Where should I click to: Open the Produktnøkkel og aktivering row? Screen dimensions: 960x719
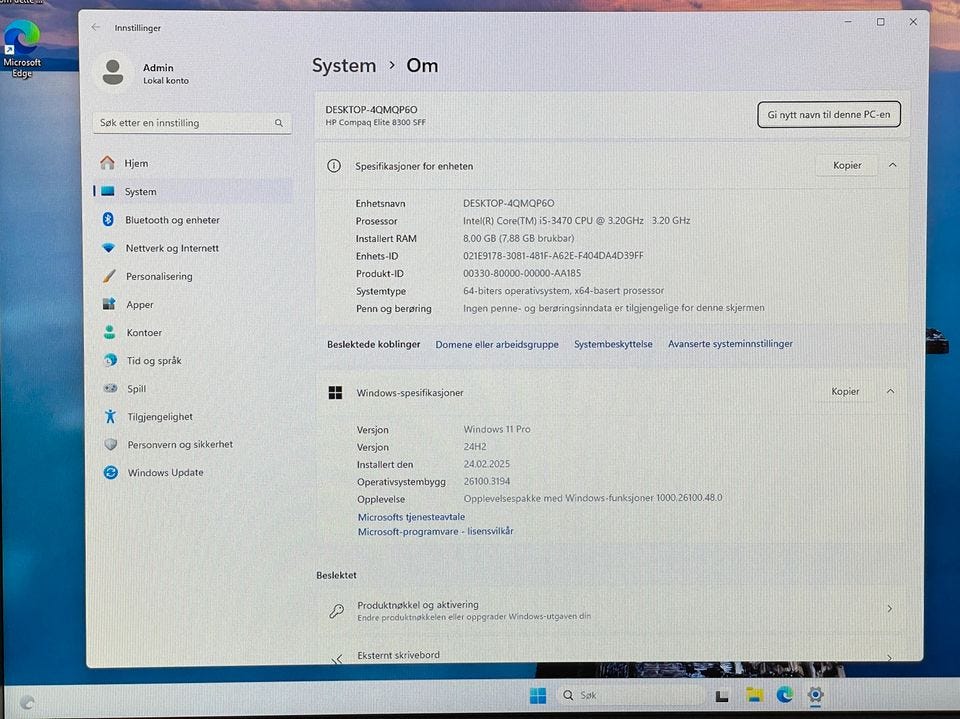(612, 610)
